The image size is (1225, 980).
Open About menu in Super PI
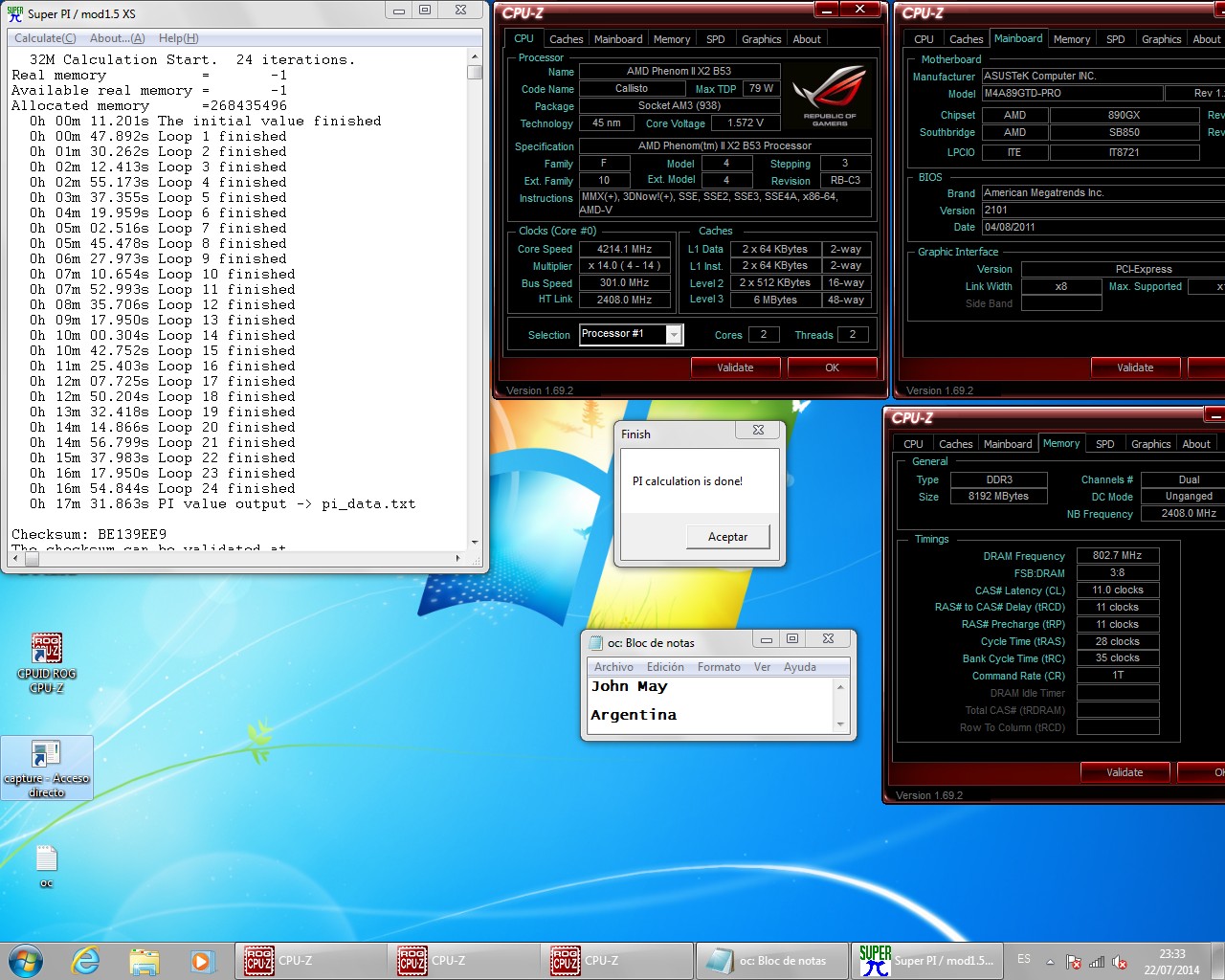(118, 38)
